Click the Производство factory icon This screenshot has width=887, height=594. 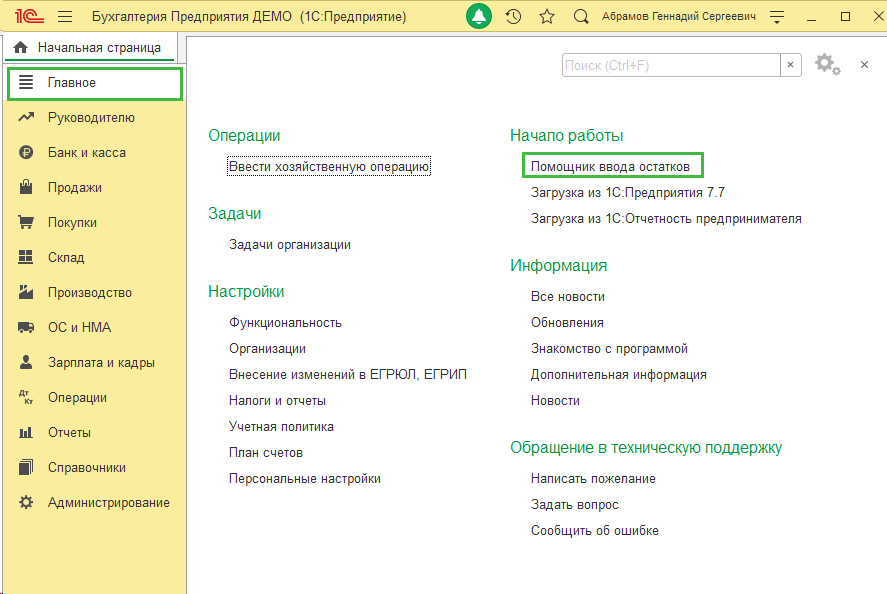click(x=26, y=292)
